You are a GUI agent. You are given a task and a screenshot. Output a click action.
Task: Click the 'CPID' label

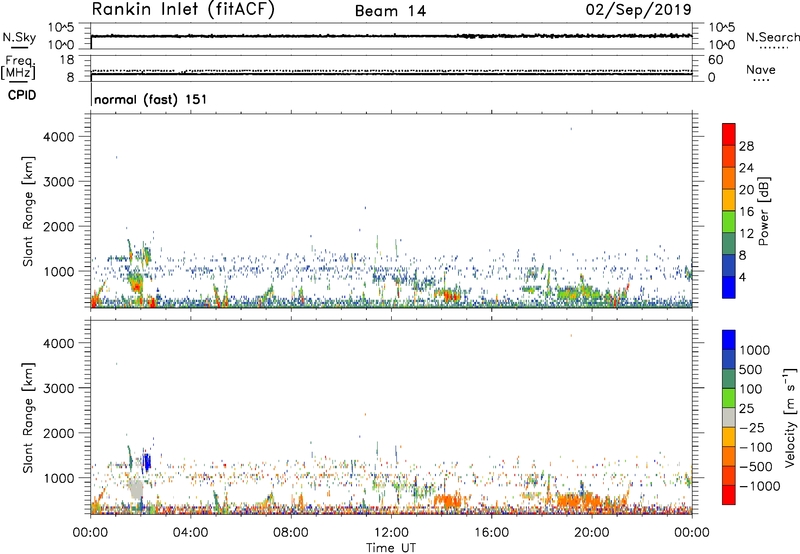coord(21,95)
